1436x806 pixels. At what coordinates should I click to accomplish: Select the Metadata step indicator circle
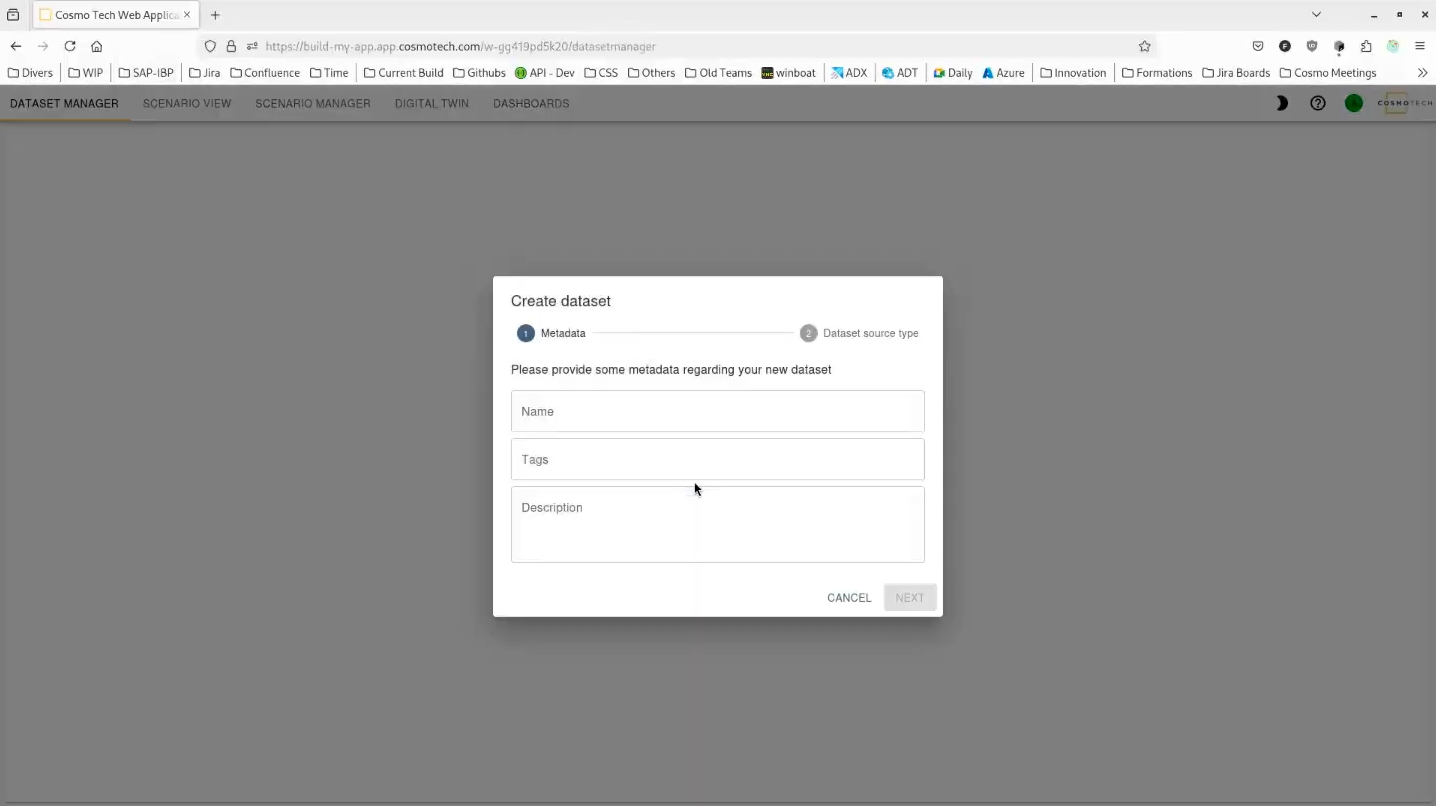pos(525,333)
